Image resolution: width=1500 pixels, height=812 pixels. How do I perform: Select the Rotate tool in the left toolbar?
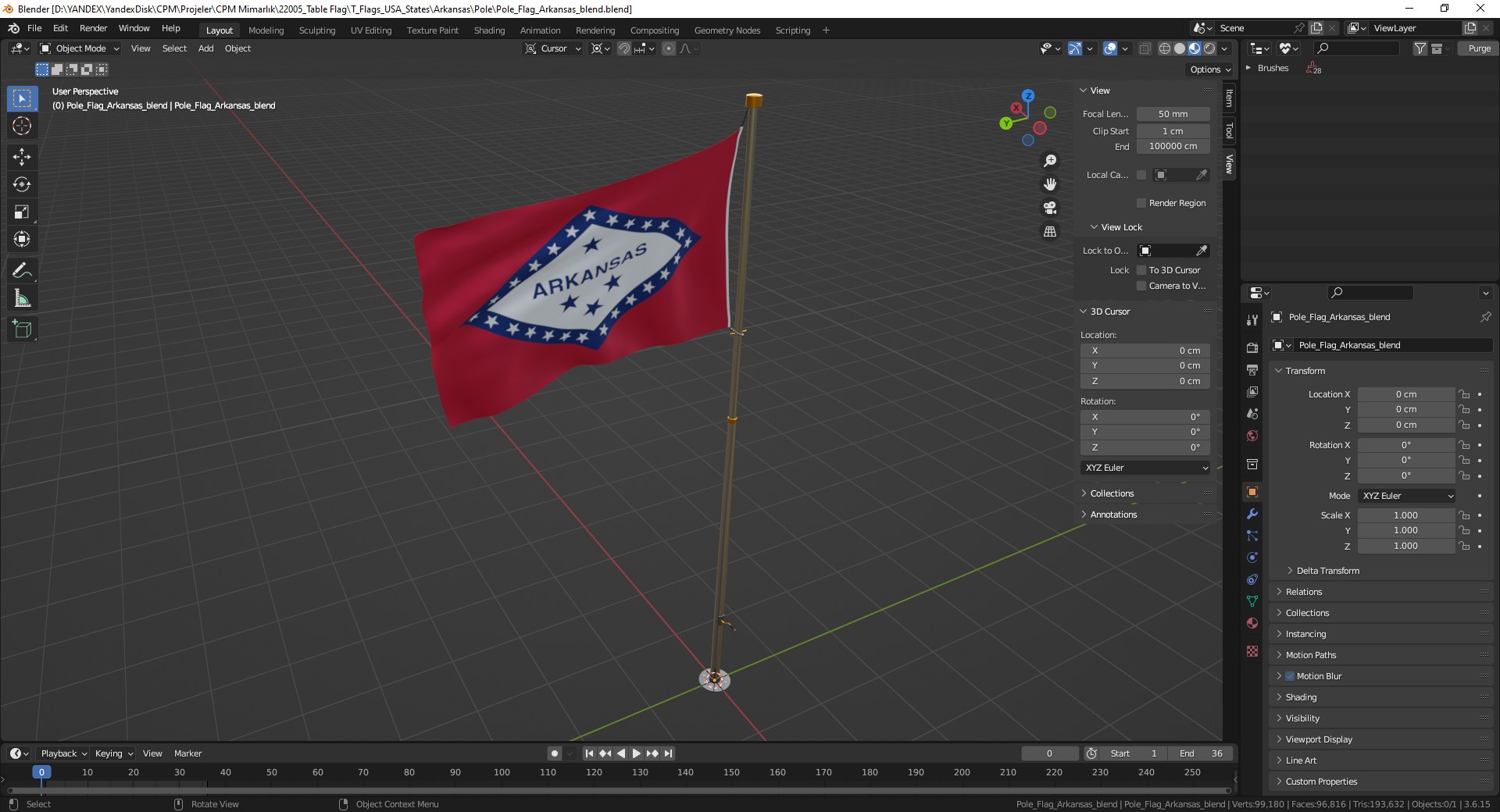[22, 184]
